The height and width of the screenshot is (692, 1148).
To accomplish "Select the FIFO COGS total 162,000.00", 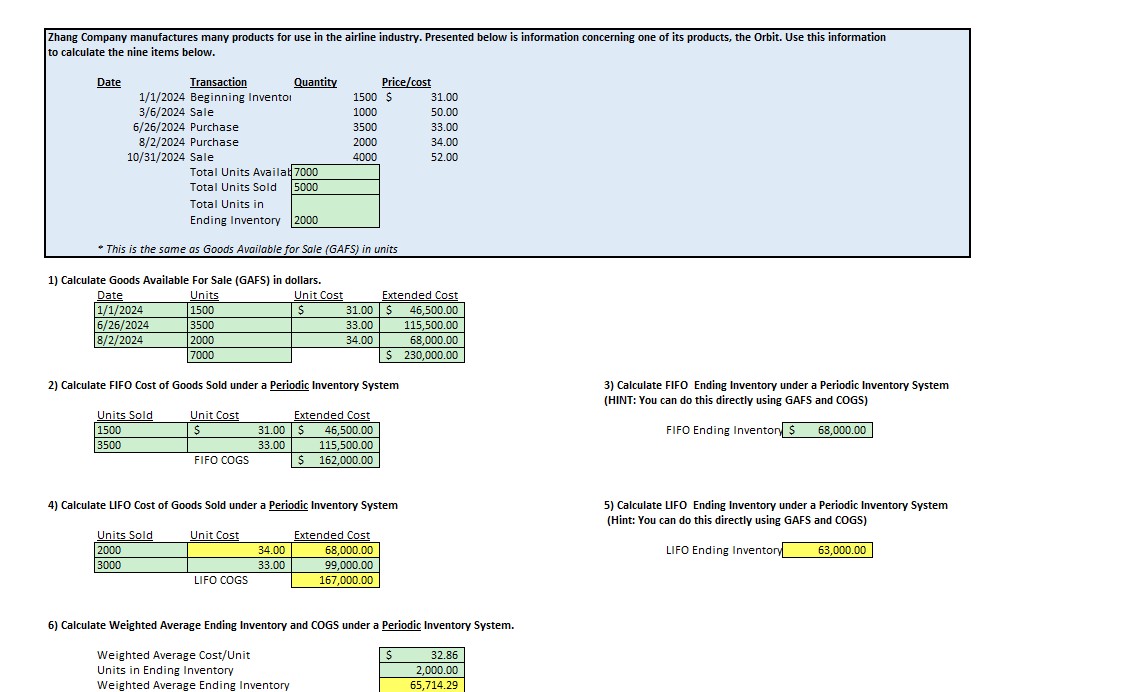I will point(335,460).
